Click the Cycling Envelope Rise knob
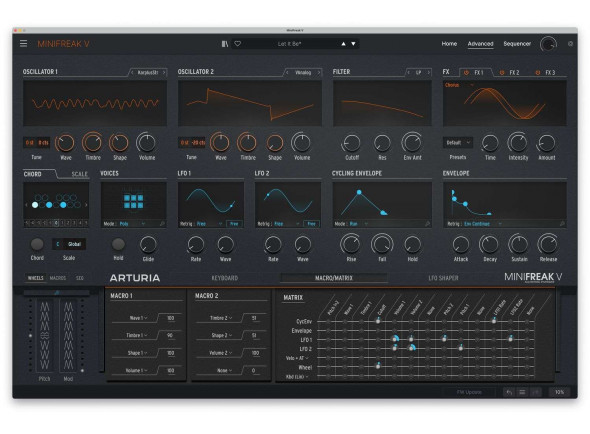Image resolution: width=590 pixels, height=434 pixels. (351, 245)
